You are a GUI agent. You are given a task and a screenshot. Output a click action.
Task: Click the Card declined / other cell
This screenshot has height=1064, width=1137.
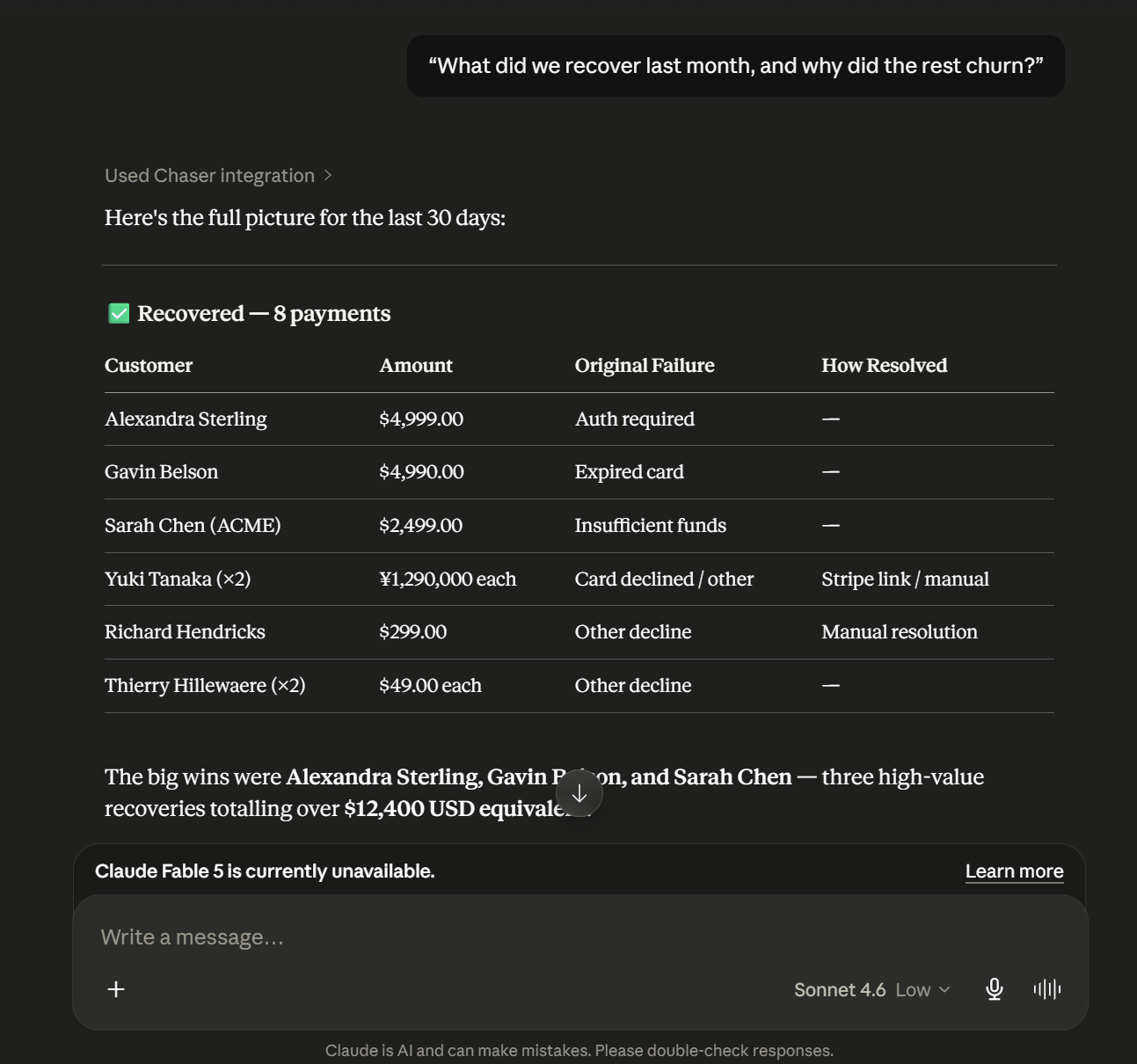click(664, 579)
